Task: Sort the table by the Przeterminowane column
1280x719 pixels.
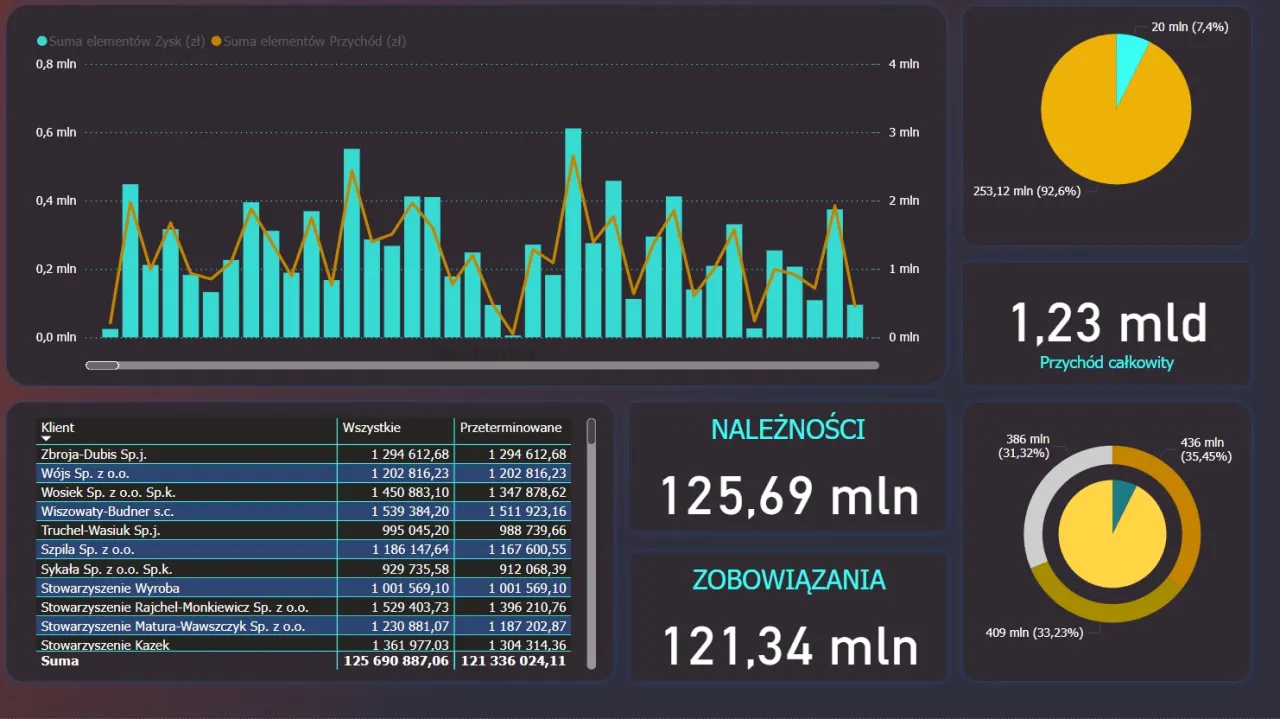Action: coord(511,427)
